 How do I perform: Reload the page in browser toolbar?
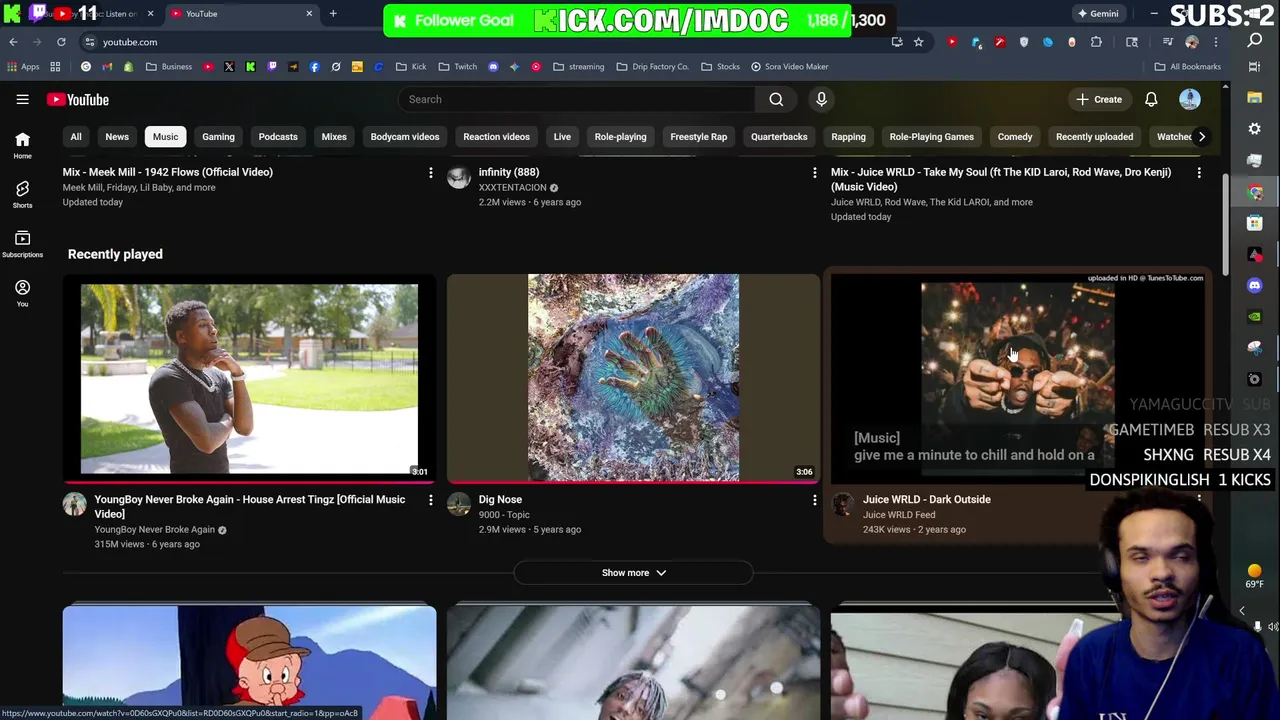(x=61, y=42)
